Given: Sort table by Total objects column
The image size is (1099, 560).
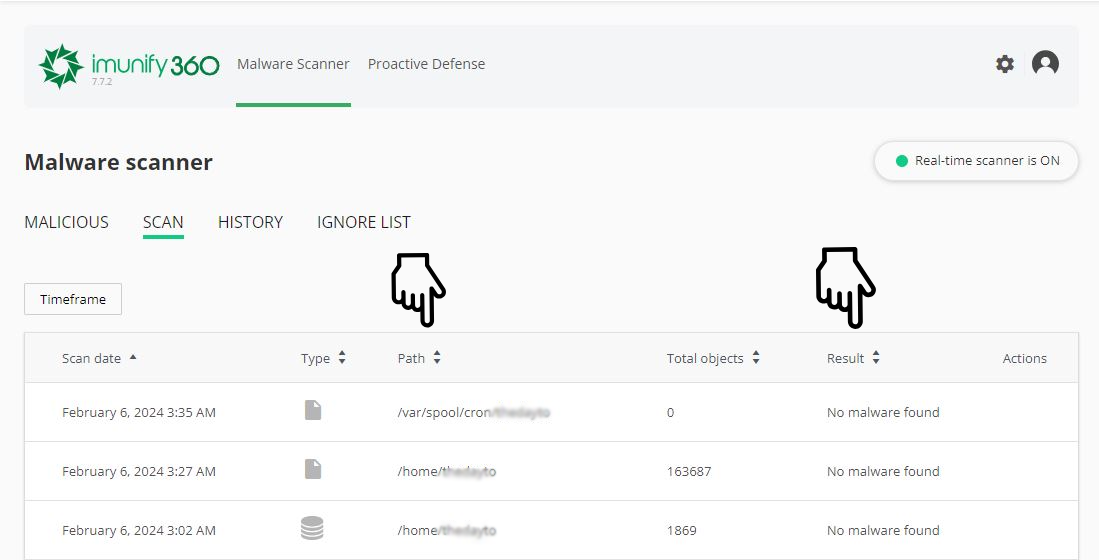Looking at the screenshot, I should (756, 358).
